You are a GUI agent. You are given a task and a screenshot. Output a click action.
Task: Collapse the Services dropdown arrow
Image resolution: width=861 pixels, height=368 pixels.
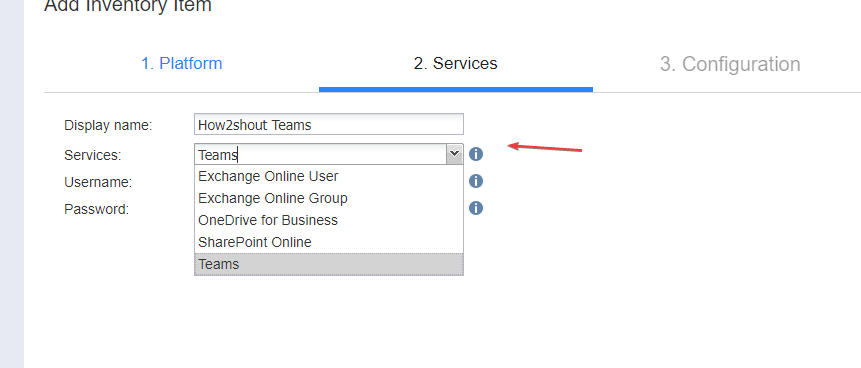click(x=455, y=154)
